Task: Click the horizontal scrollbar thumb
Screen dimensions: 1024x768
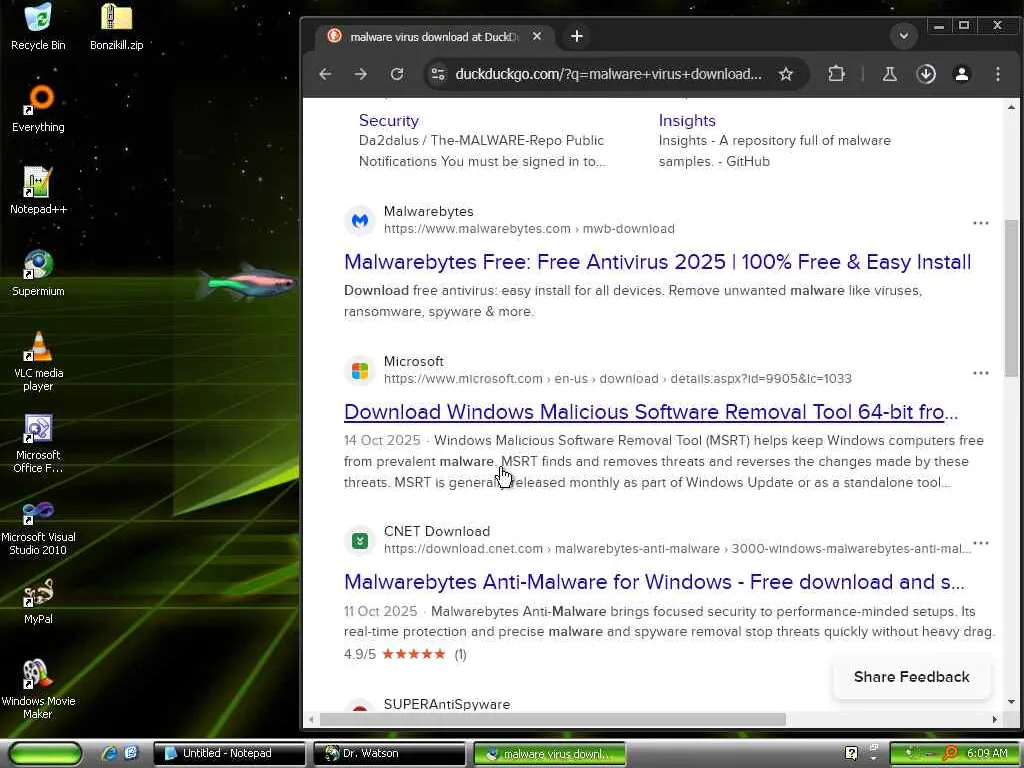Action: 552,719
